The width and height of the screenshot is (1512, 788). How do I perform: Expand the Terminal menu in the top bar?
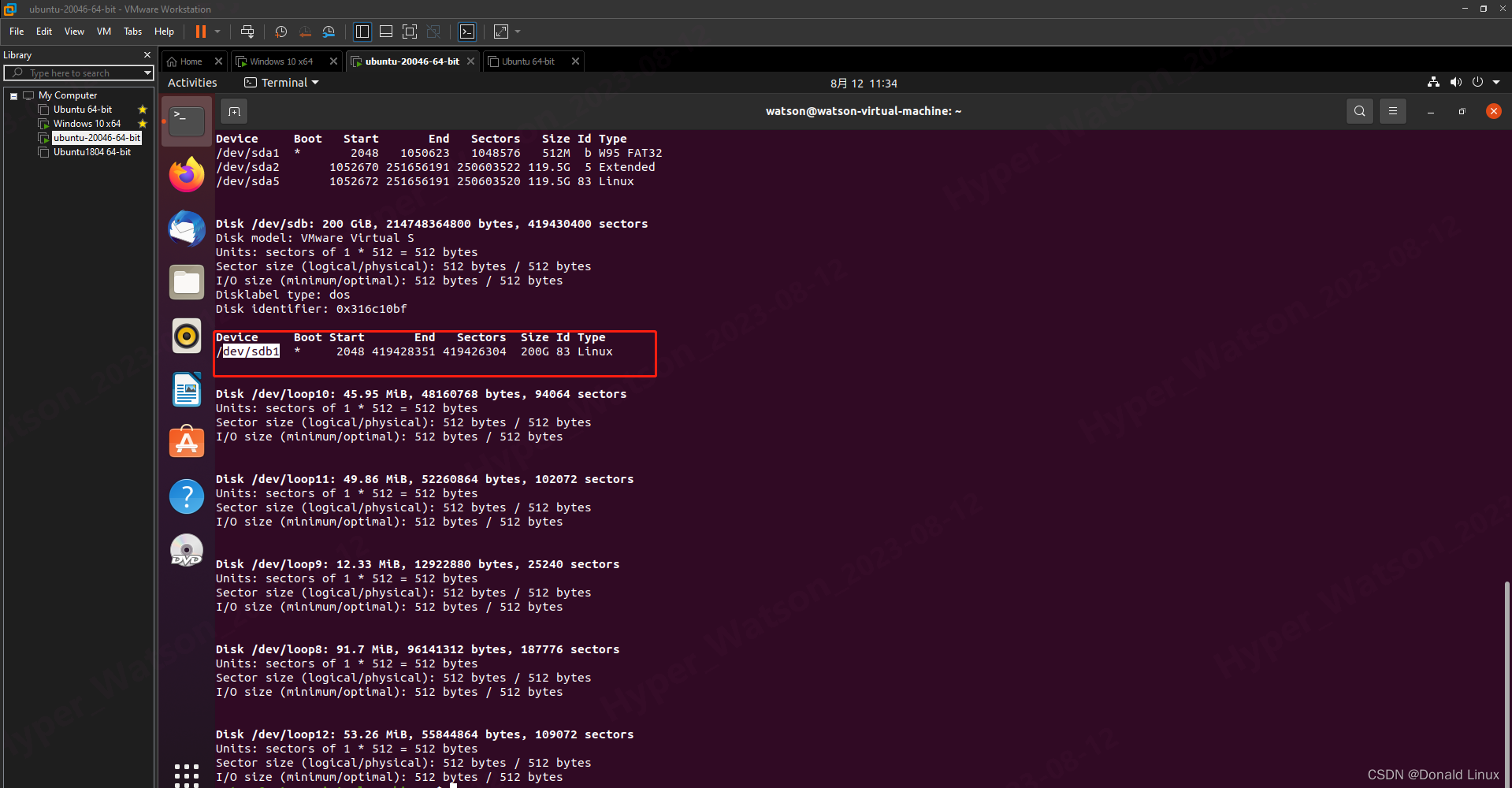coord(281,82)
